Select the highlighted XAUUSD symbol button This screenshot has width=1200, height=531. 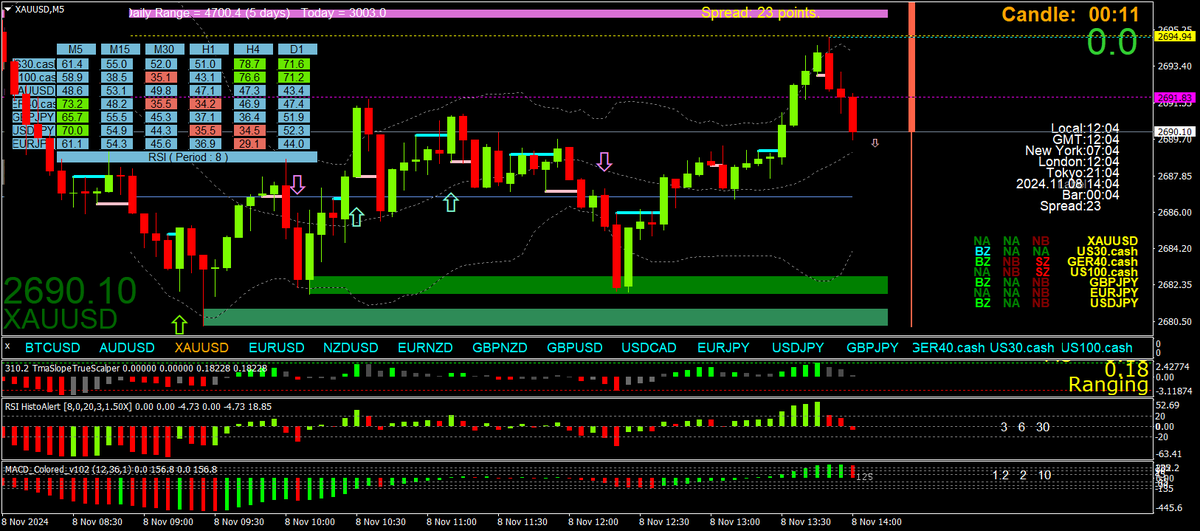click(201, 347)
